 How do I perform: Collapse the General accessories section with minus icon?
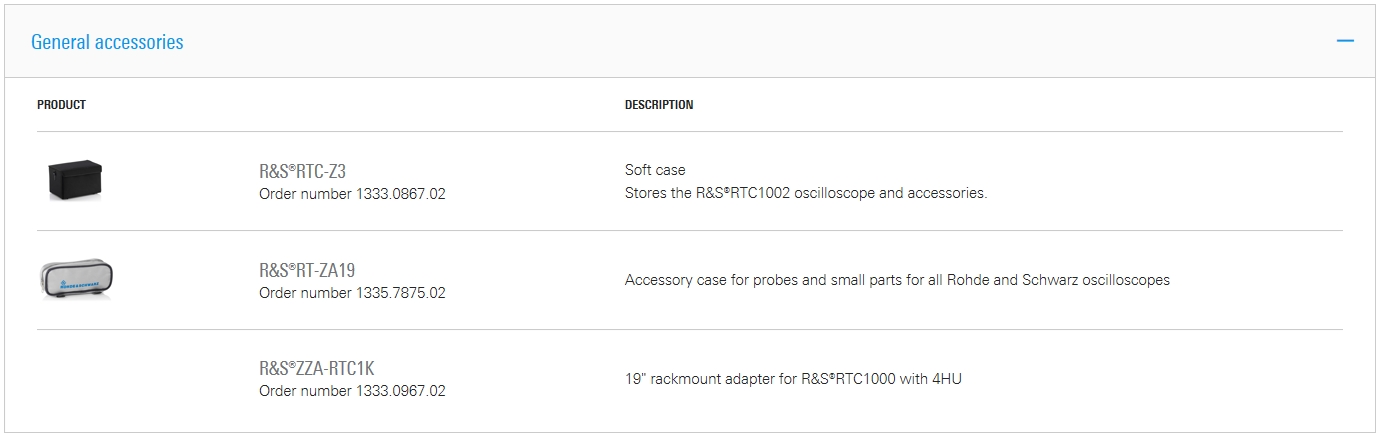tap(1345, 41)
